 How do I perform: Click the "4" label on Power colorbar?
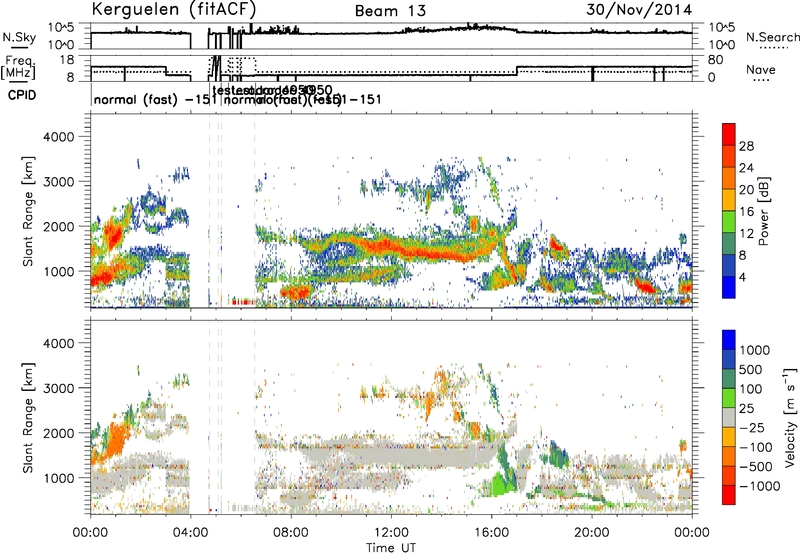(743, 278)
